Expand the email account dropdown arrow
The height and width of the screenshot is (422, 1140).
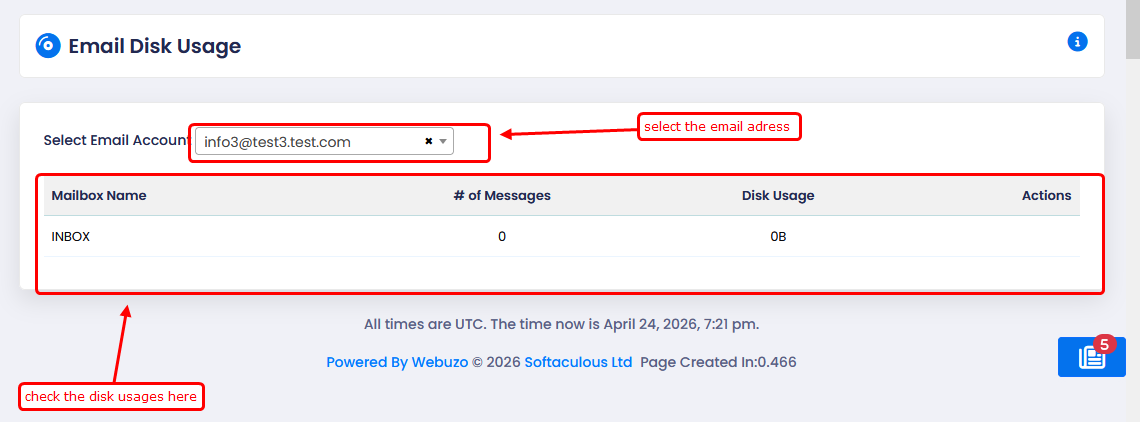pos(443,142)
